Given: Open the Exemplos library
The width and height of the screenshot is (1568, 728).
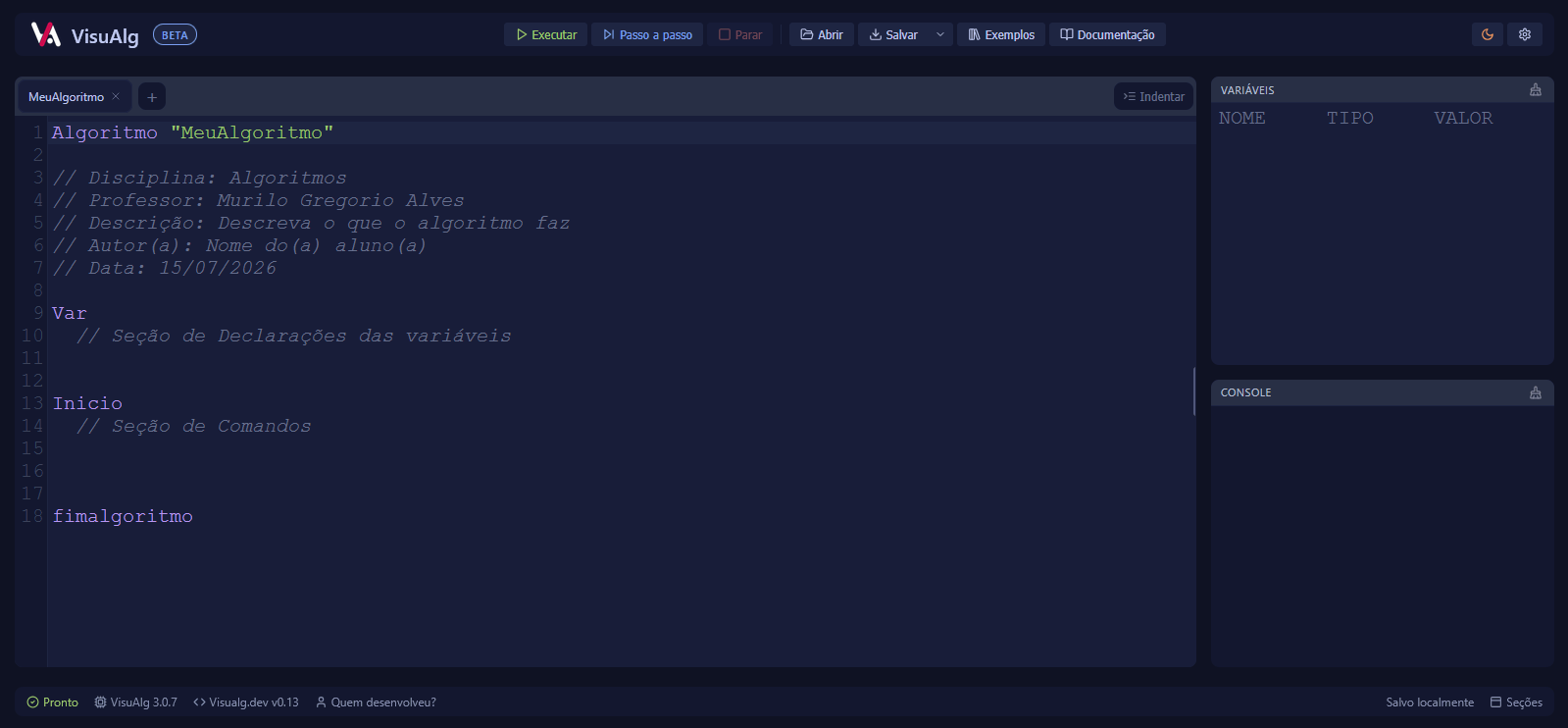Looking at the screenshot, I should 1001,34.
